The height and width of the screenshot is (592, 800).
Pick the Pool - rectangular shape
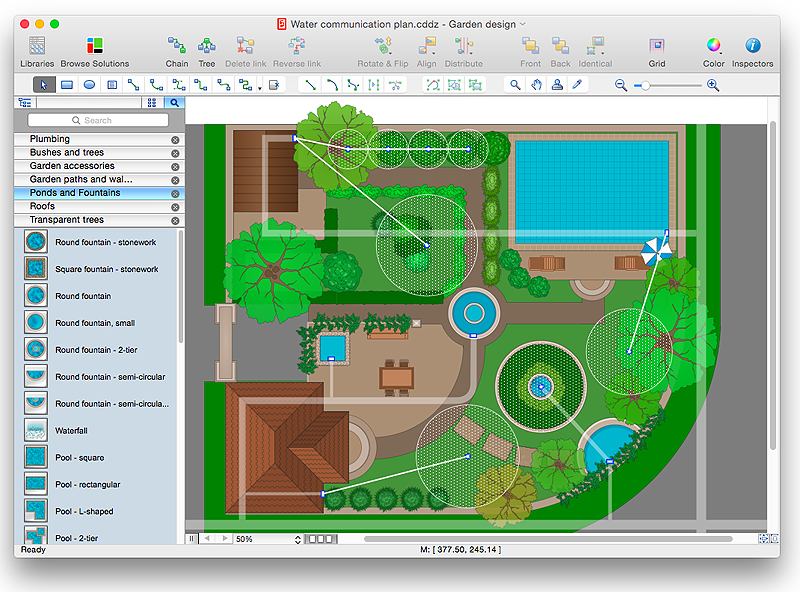[x=36, y=483]
